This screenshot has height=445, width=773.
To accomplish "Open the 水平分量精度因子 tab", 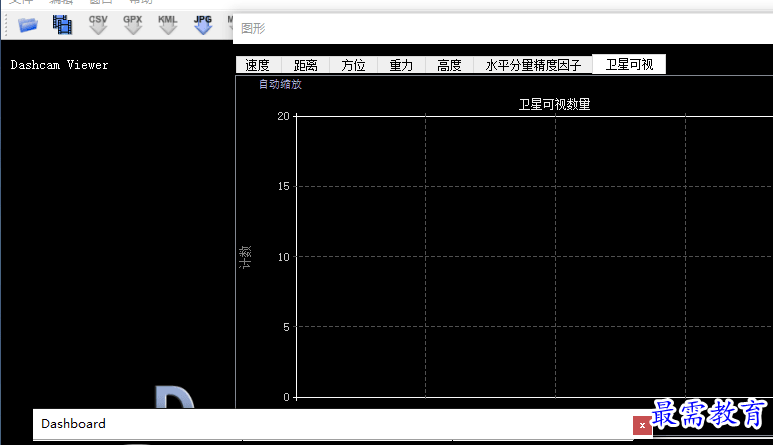I will click(533, 65).
